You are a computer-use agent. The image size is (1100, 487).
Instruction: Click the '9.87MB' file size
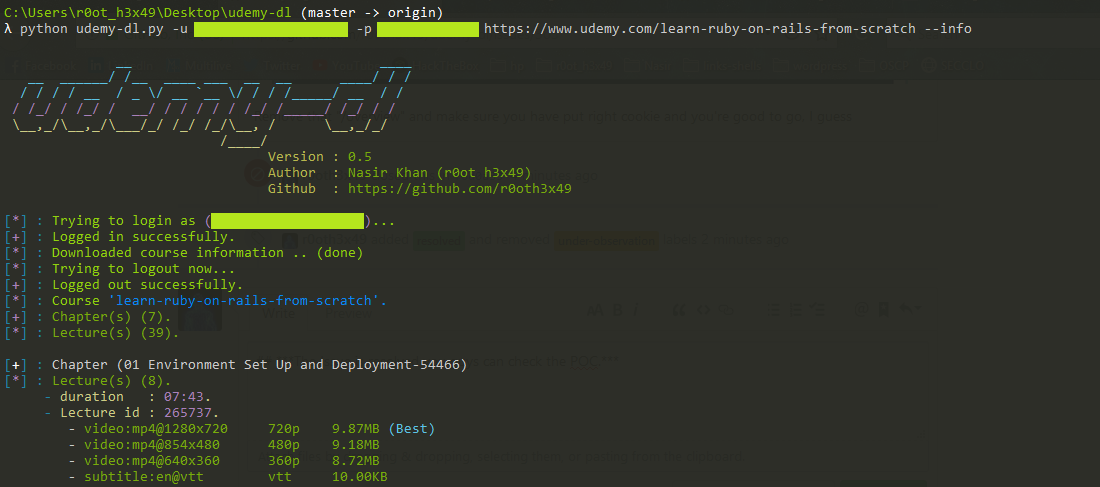point(356,429)
